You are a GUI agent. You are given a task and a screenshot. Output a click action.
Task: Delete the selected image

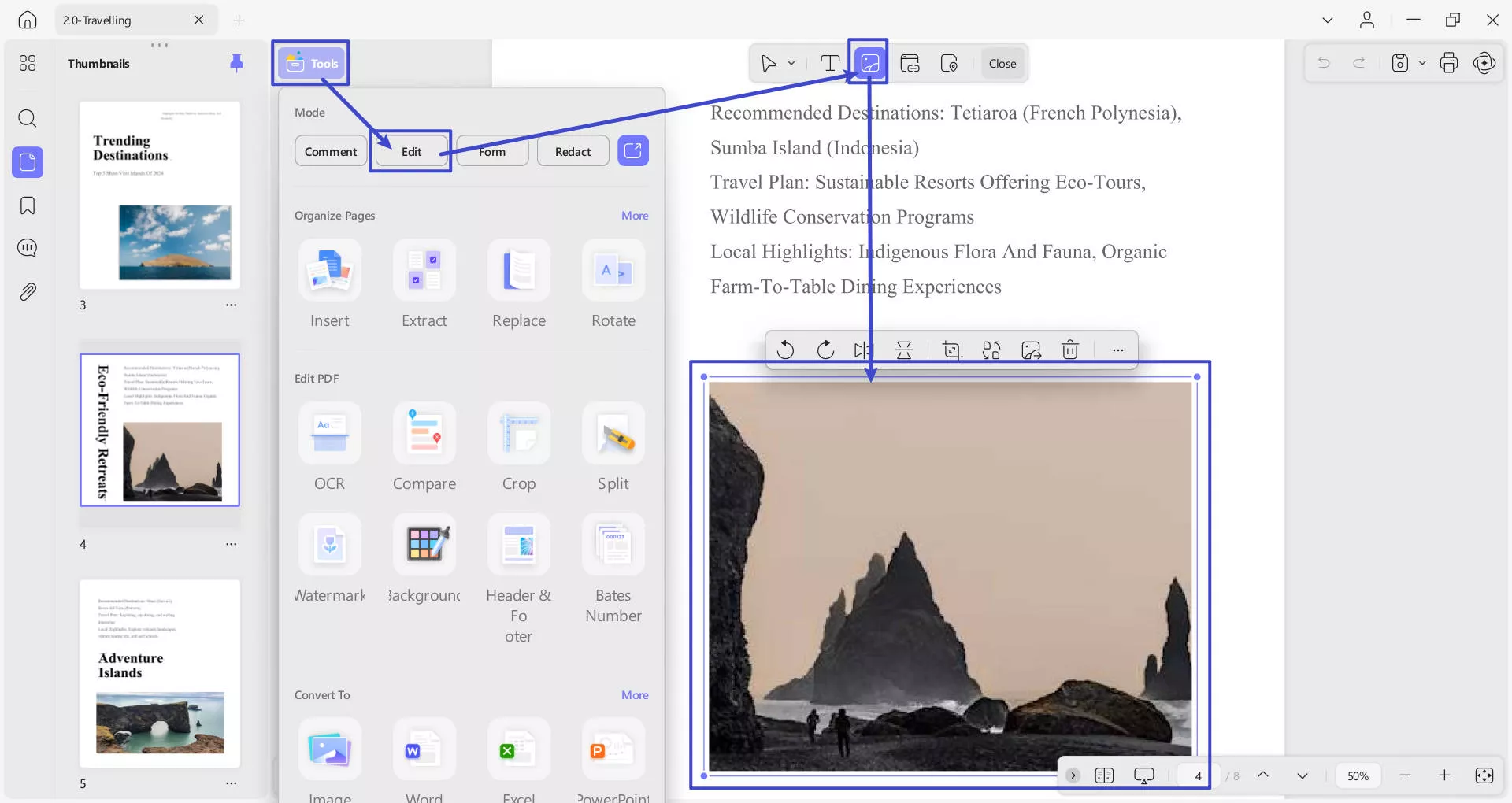tap(1070, 350)
